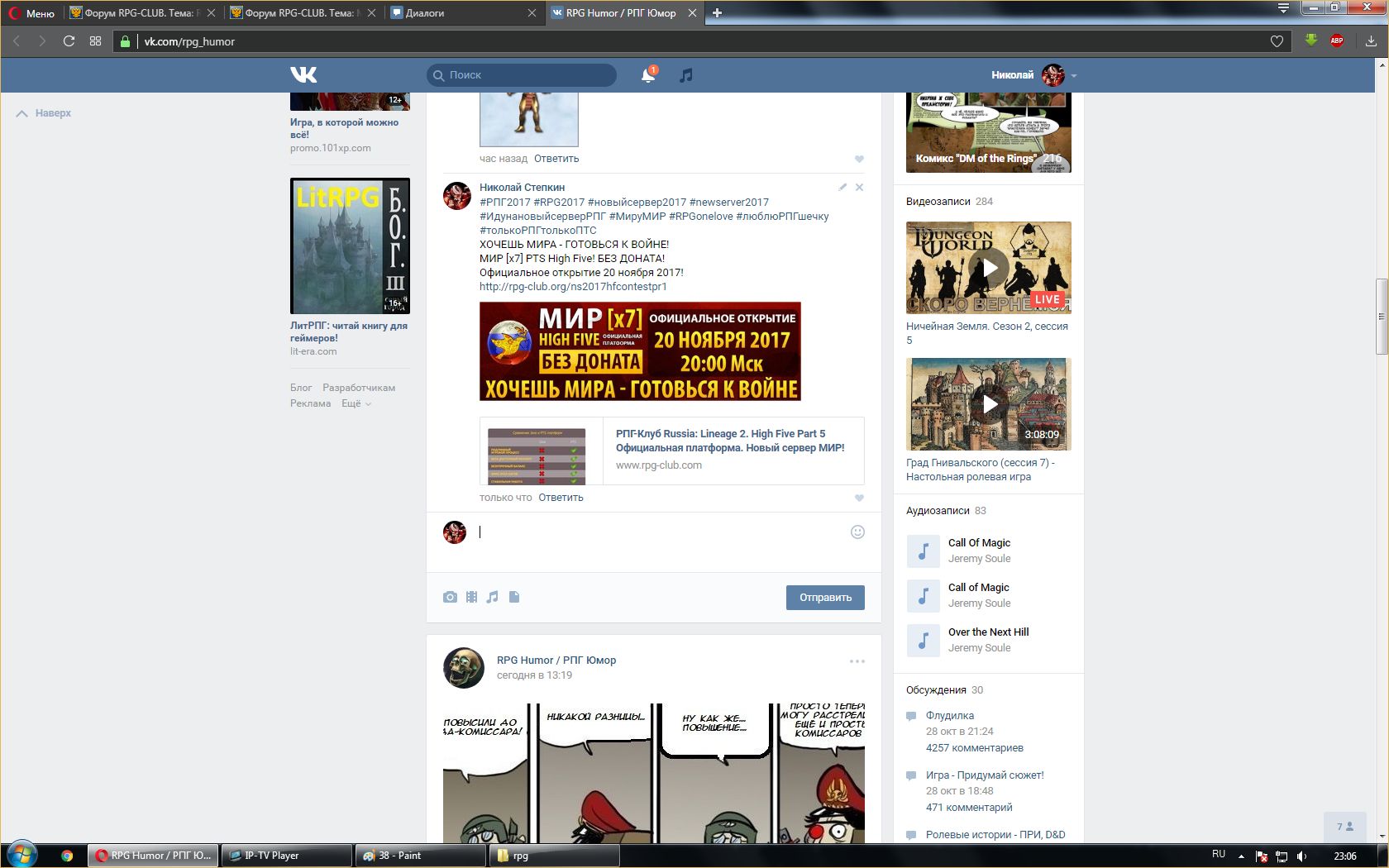Open the Блог footer link
The width and height of the screenshot is (1389, 868).
click(x=301, y=388)
